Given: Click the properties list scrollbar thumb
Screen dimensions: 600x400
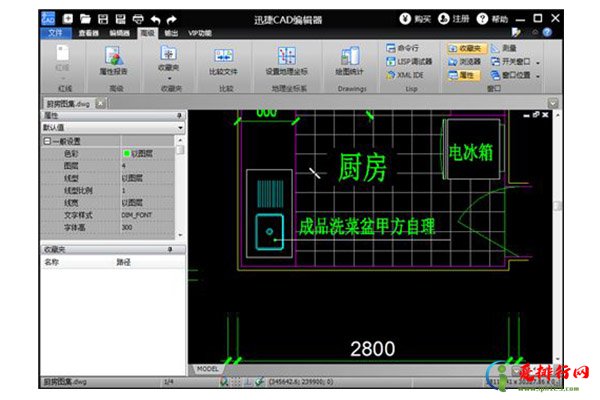Looking at the screenshot, I should (x=180, y=150).
